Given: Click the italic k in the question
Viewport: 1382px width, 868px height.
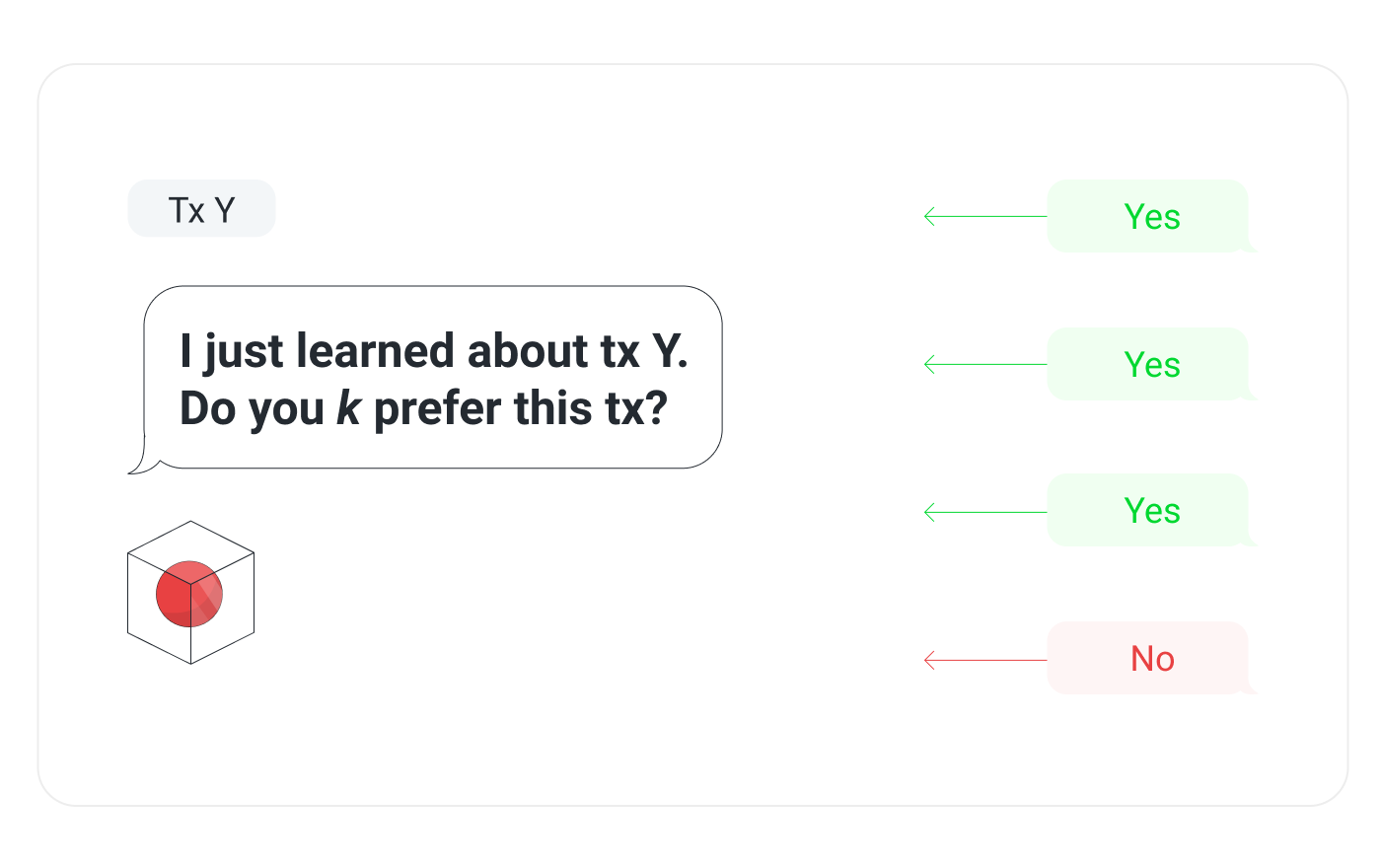Looking at the screenshot, I should (348, 408).
